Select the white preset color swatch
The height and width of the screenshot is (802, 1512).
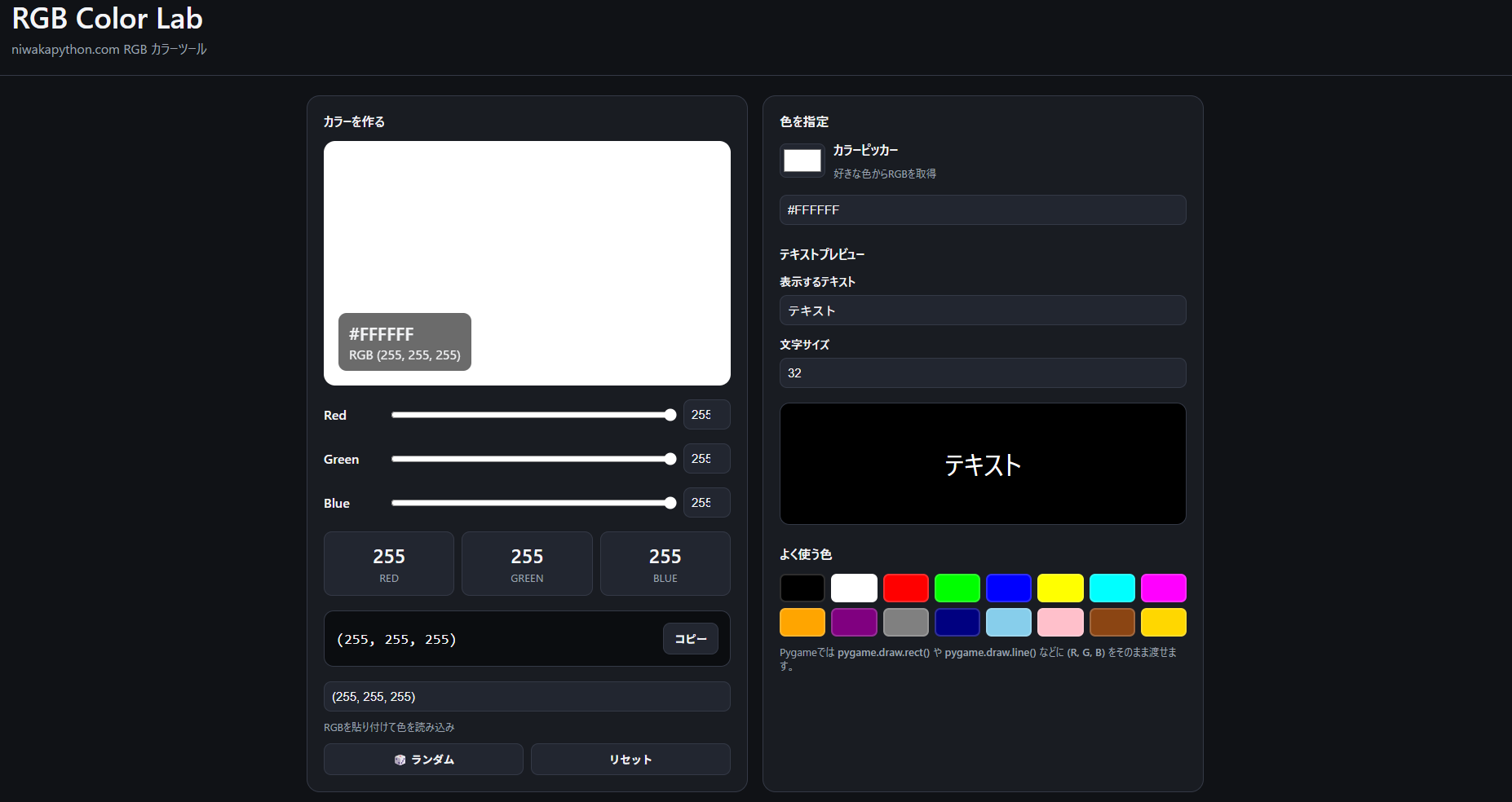854,588
